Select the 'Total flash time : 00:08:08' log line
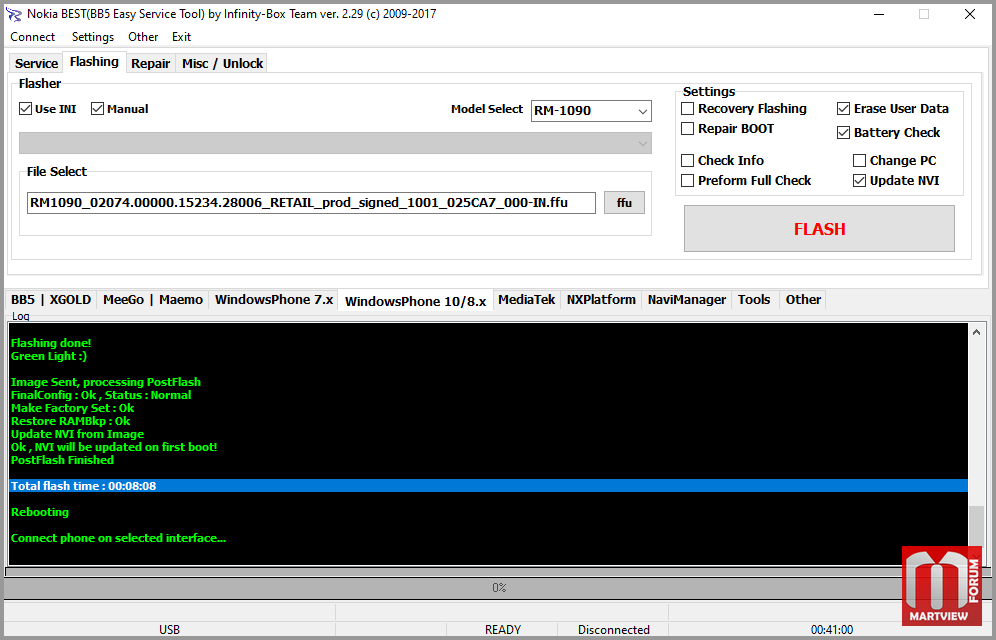Viewport: 996px width, 640px height. [488, 486]
